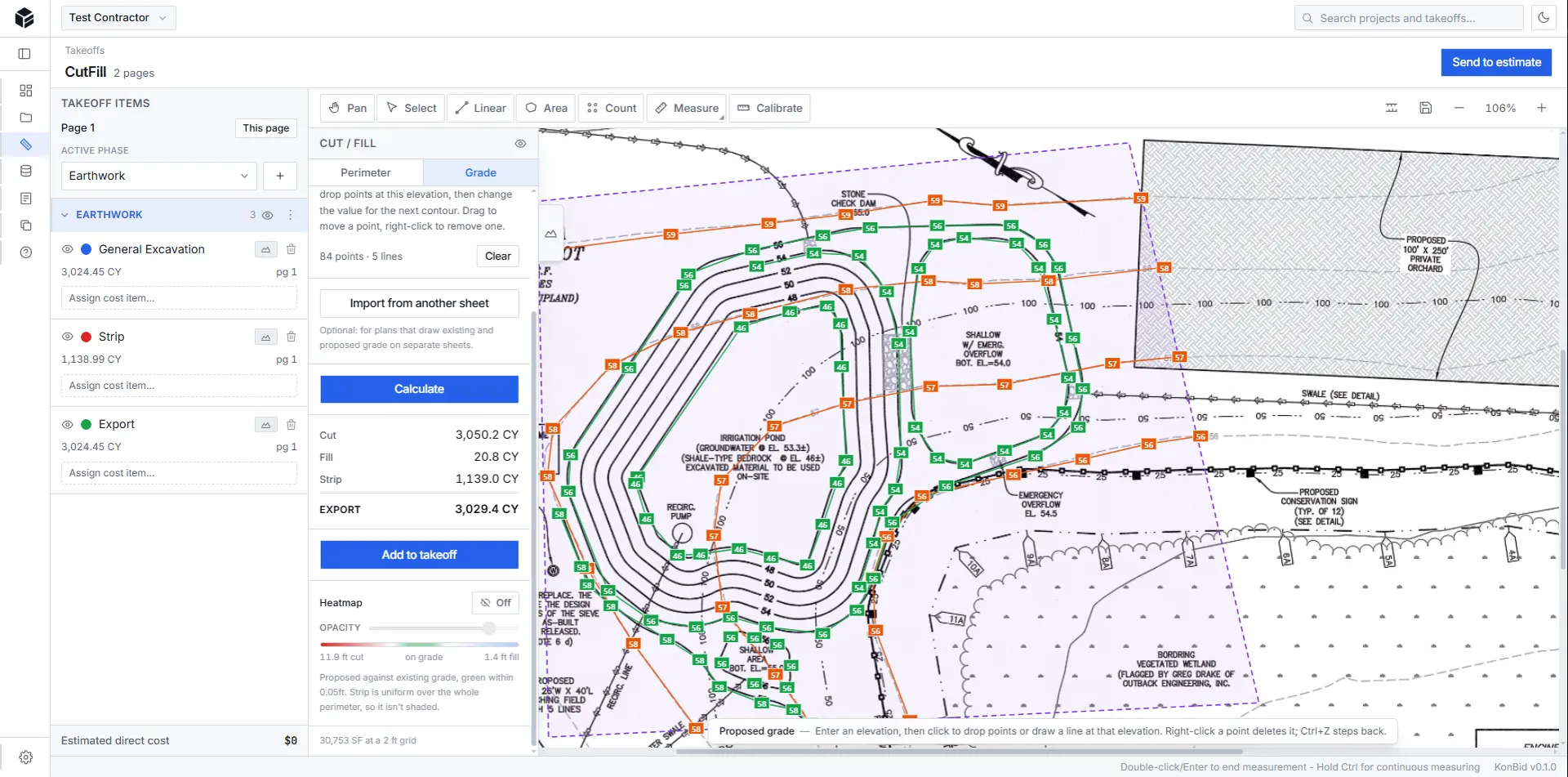Open the Earthwork active phase dropdown
This screenshot has width=1568, height=777.
pos(159,176)
